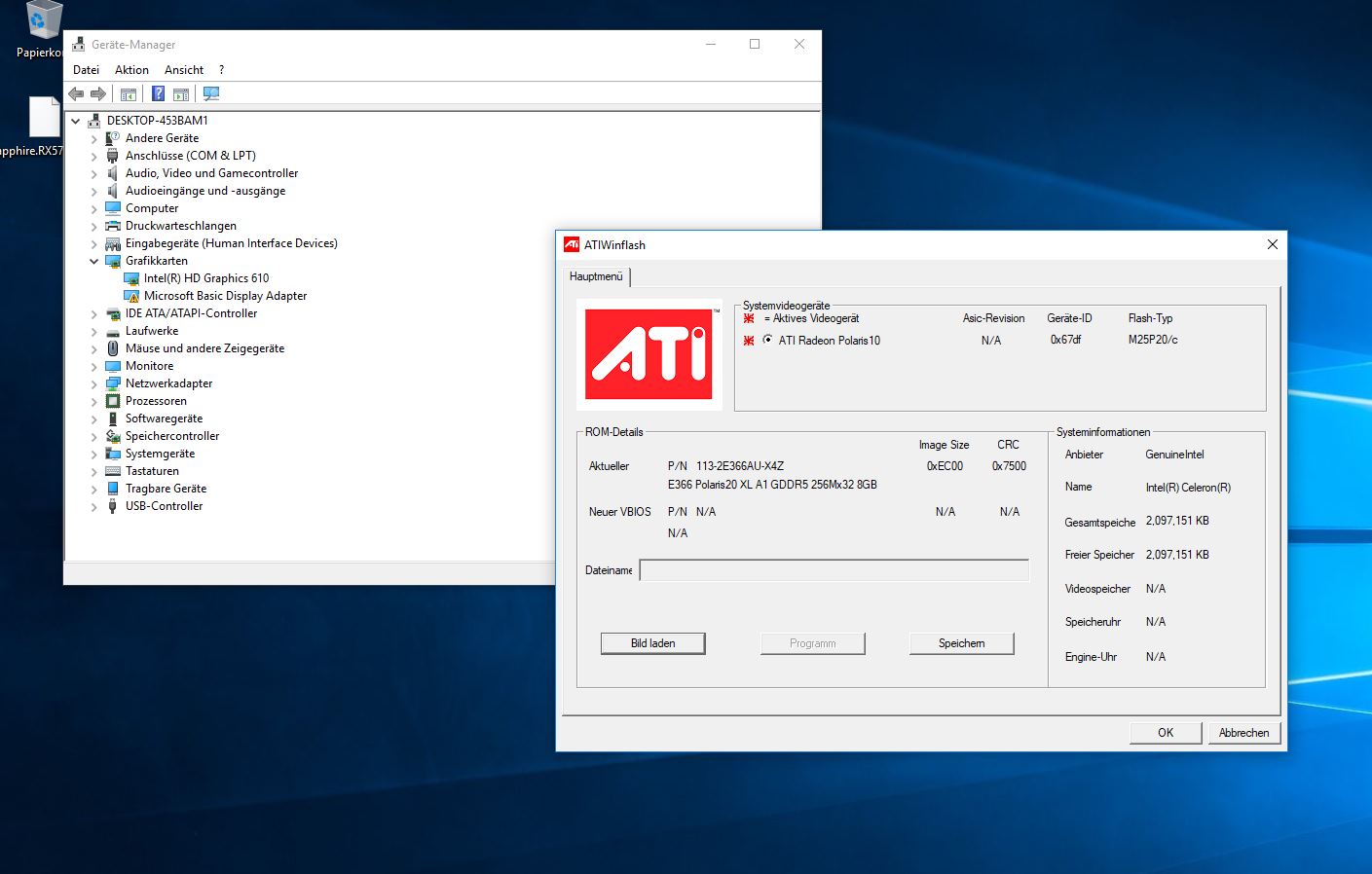Collapse the Grafikkarten category
This screenshot has width=1372, height=874.
coord(94,261)
